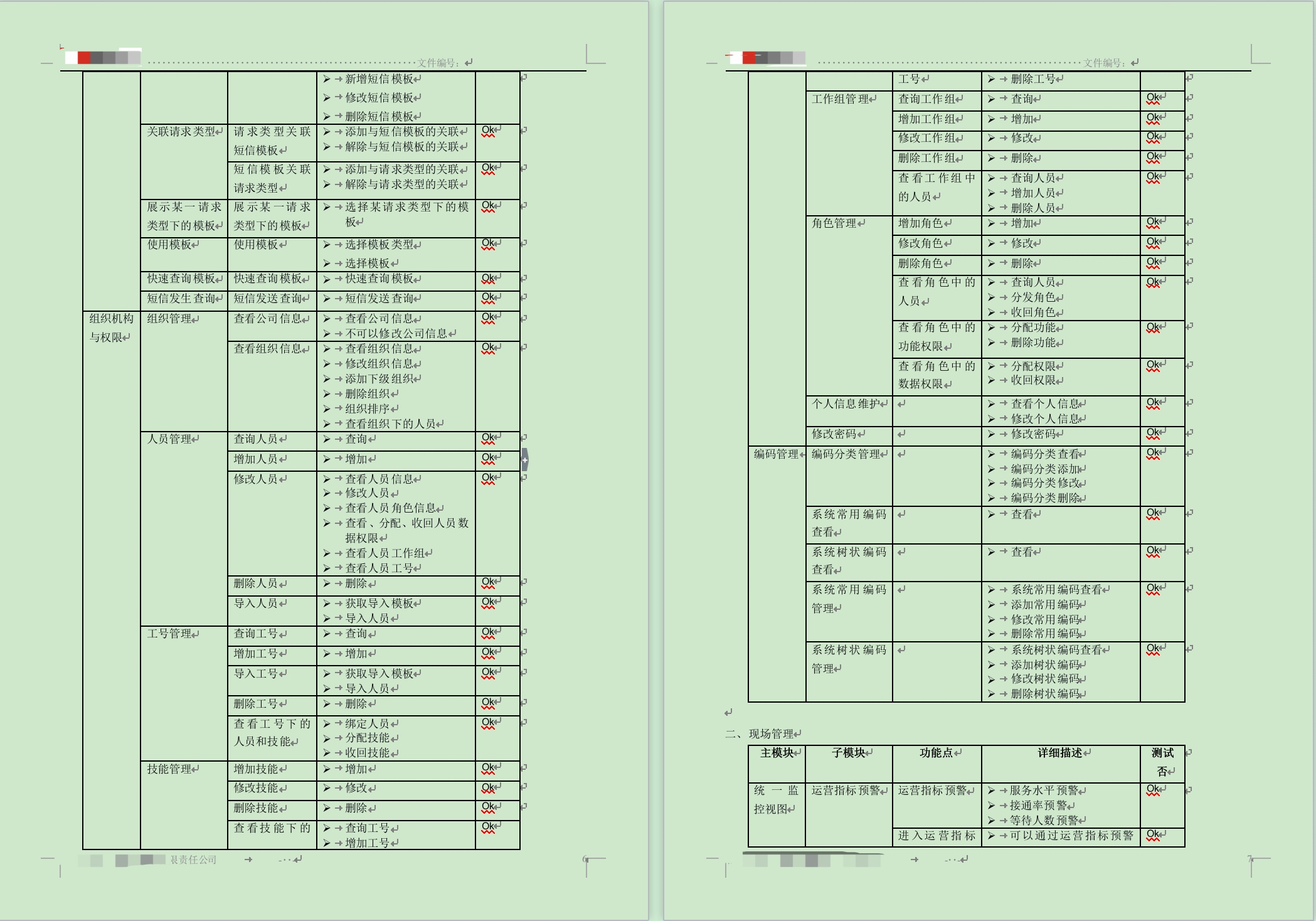The image size is (1316, 921).
Task: Click the 主模块 table header cell
Action: coord(777,764)
